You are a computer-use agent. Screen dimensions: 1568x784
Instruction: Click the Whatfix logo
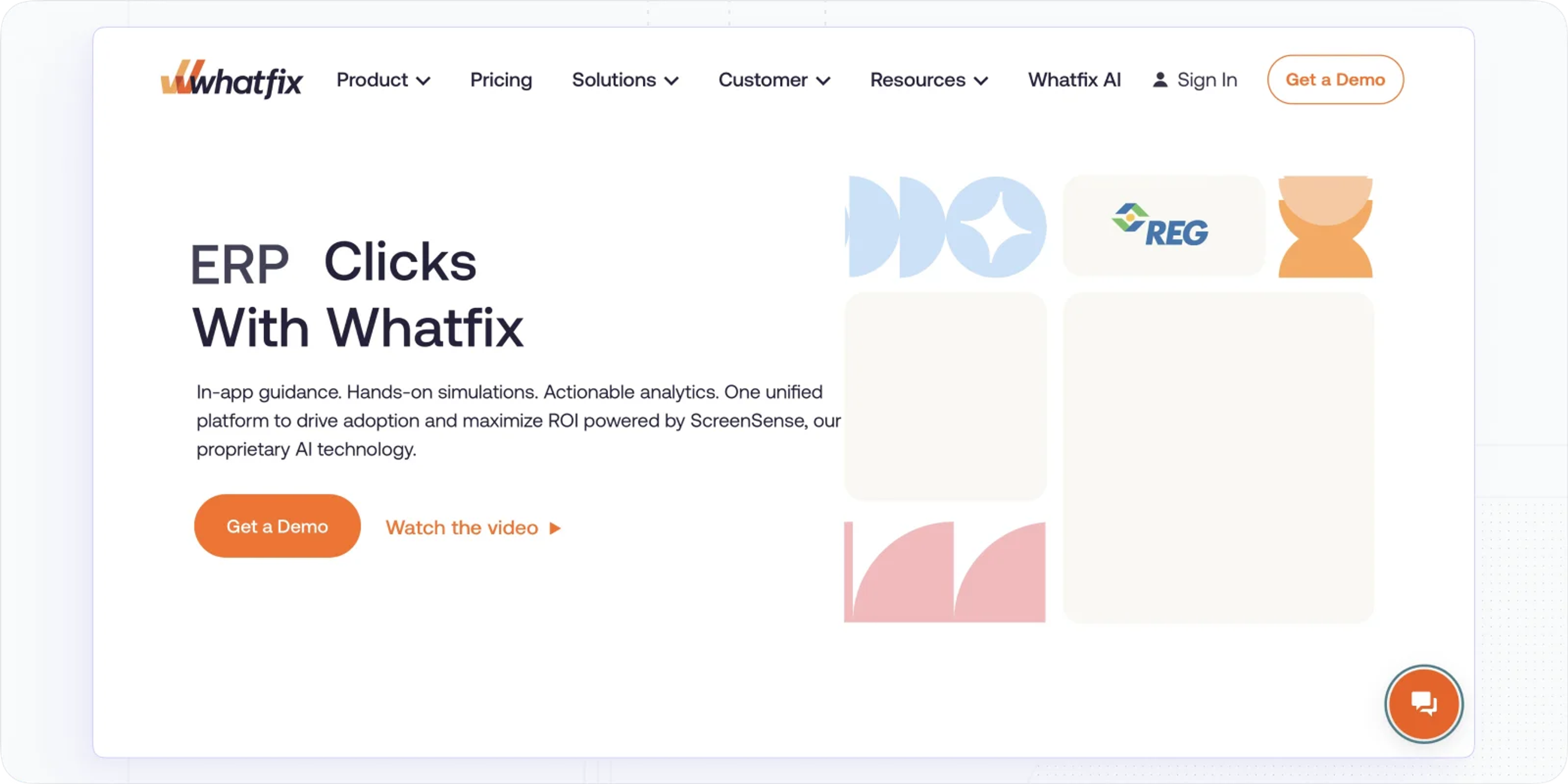pos(231,79)
